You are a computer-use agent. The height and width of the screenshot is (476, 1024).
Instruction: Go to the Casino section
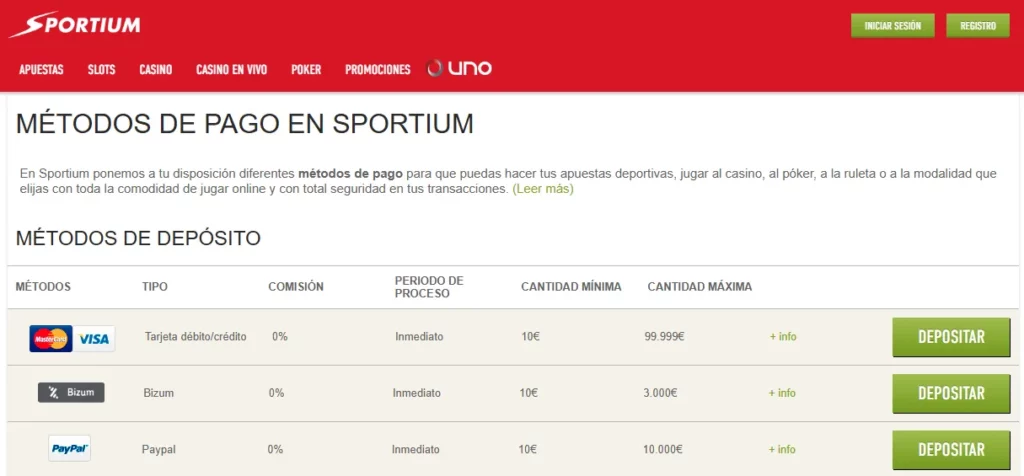155,69
